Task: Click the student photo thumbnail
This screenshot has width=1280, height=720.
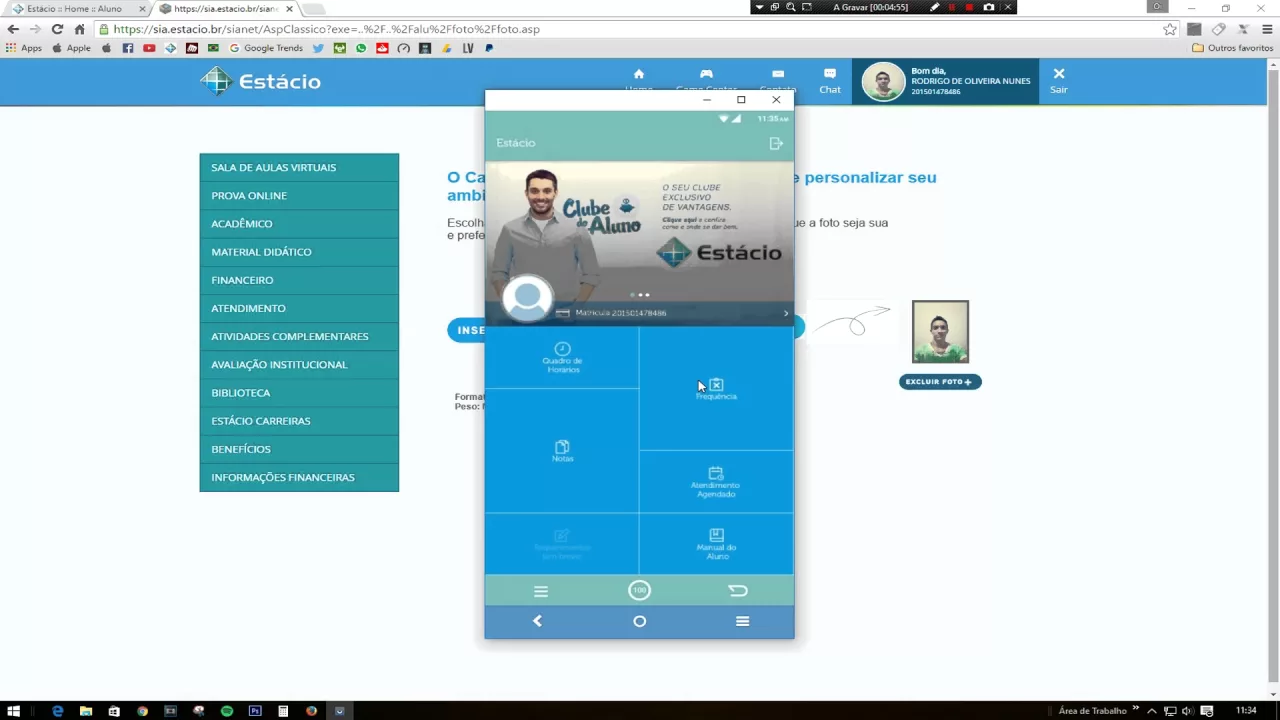Action: coord(940,332)
